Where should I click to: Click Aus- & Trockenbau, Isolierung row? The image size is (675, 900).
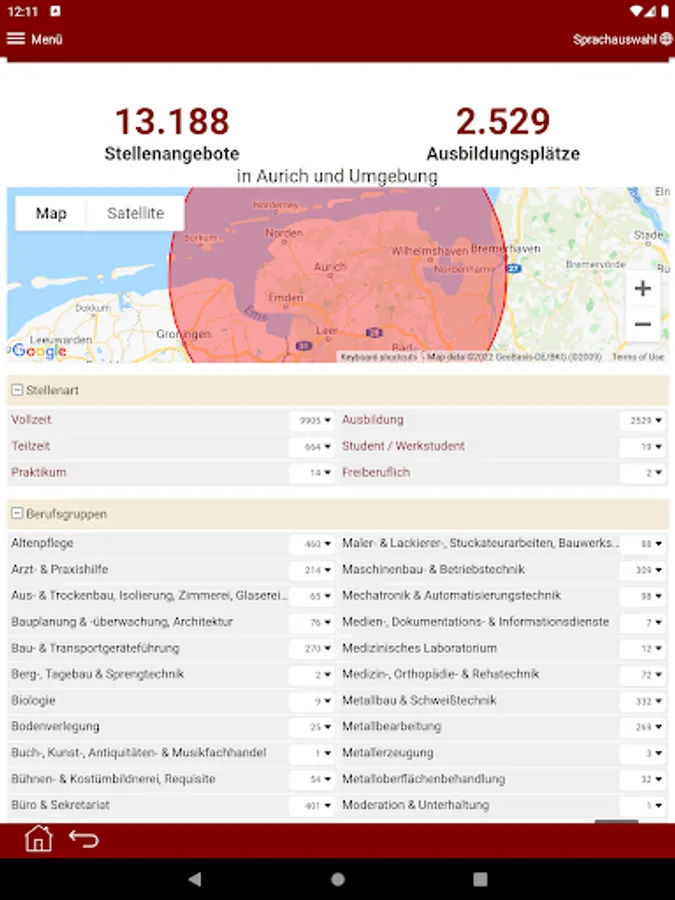tap(149, 595)
